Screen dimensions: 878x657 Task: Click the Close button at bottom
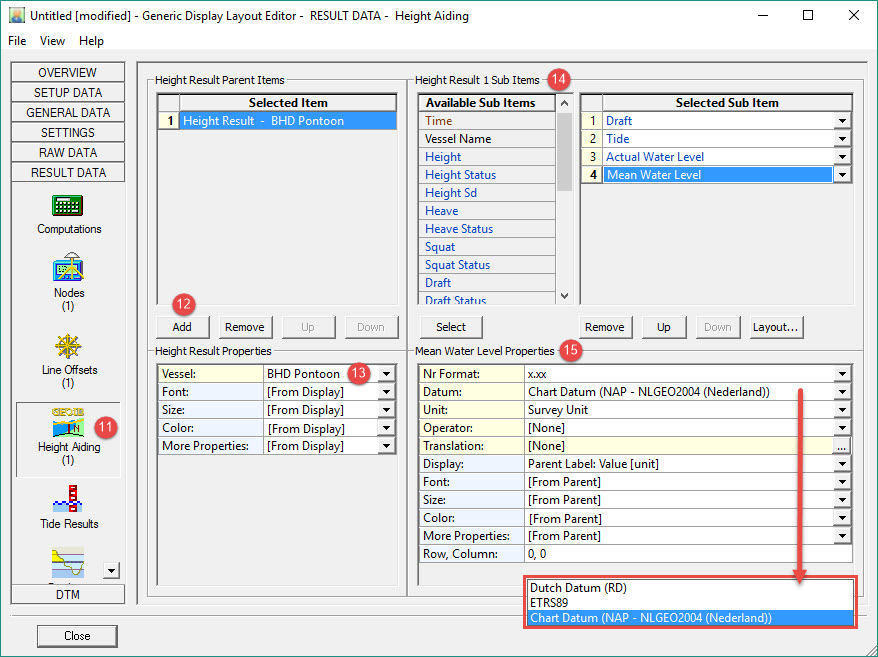(77, 636)
